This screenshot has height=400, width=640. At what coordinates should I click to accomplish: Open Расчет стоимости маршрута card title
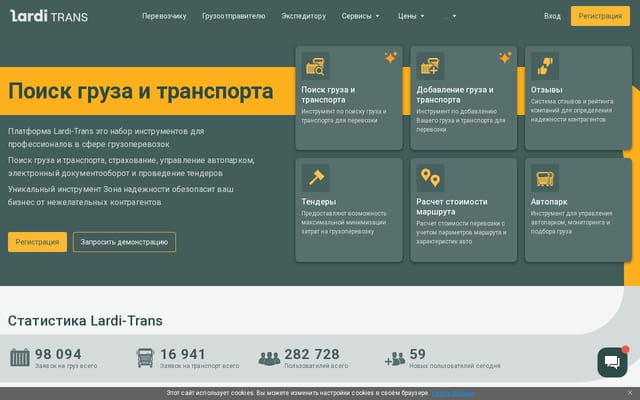tap(452, 207)
